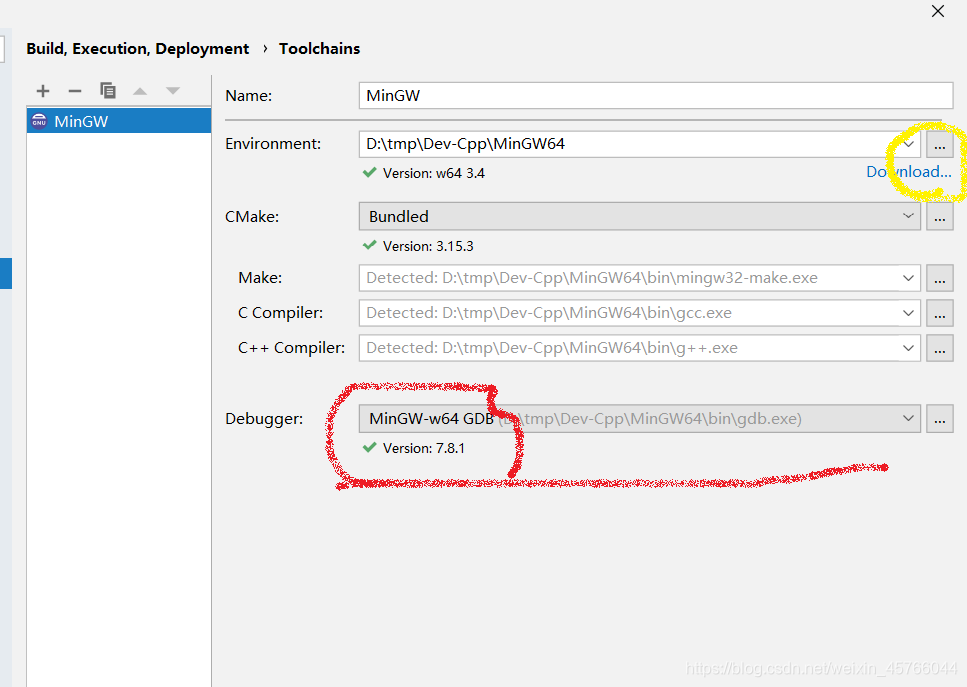Move toolchain up with arrow icon
The image size is (967, 687).
[140, 91]
